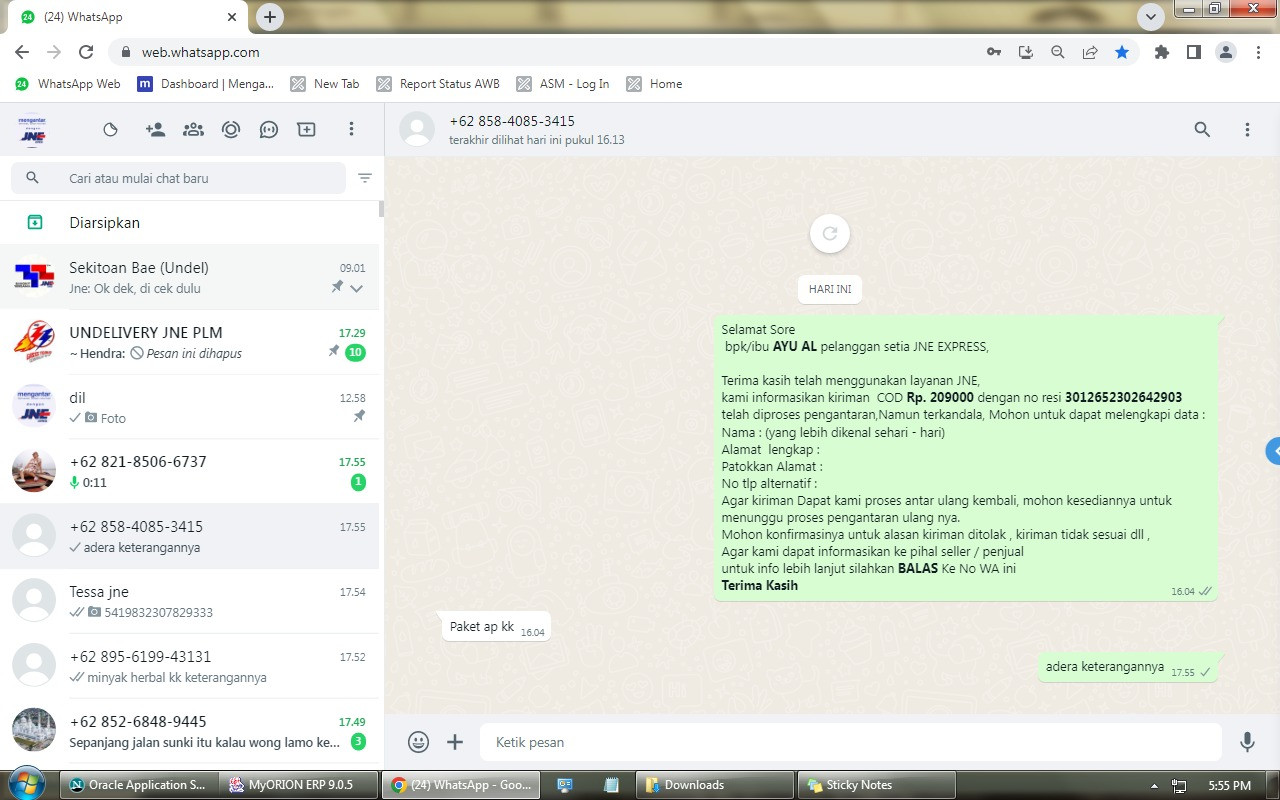The image size is (1280, 800).
Task: Click the saved password key icon
Action: (x=994, y=52)
